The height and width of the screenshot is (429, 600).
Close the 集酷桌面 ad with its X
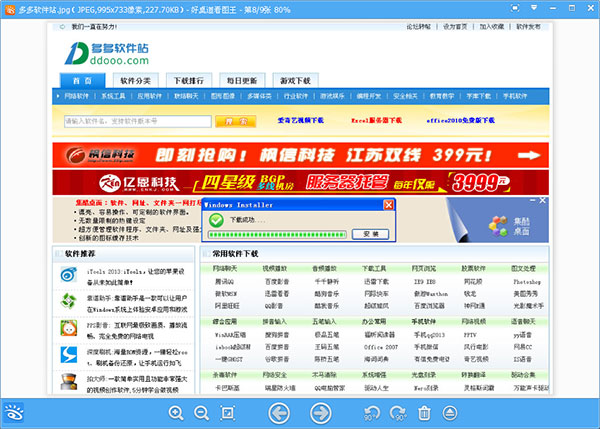pos(543,201)
